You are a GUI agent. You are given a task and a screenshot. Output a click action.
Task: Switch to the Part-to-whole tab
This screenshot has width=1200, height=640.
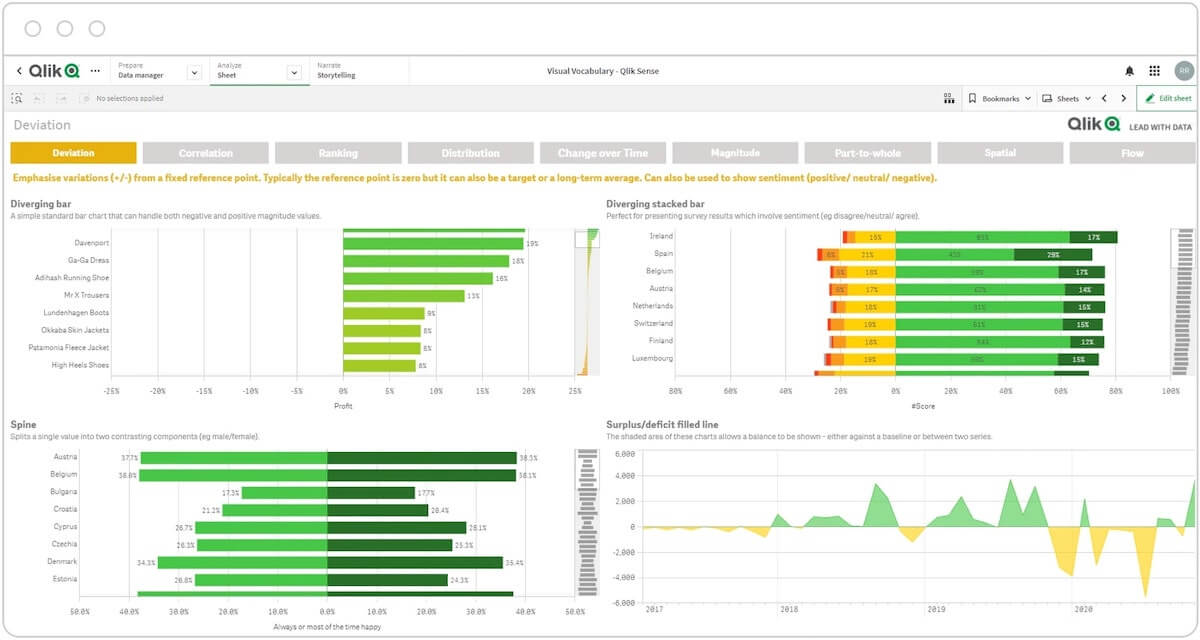click(x=868, y=153)
